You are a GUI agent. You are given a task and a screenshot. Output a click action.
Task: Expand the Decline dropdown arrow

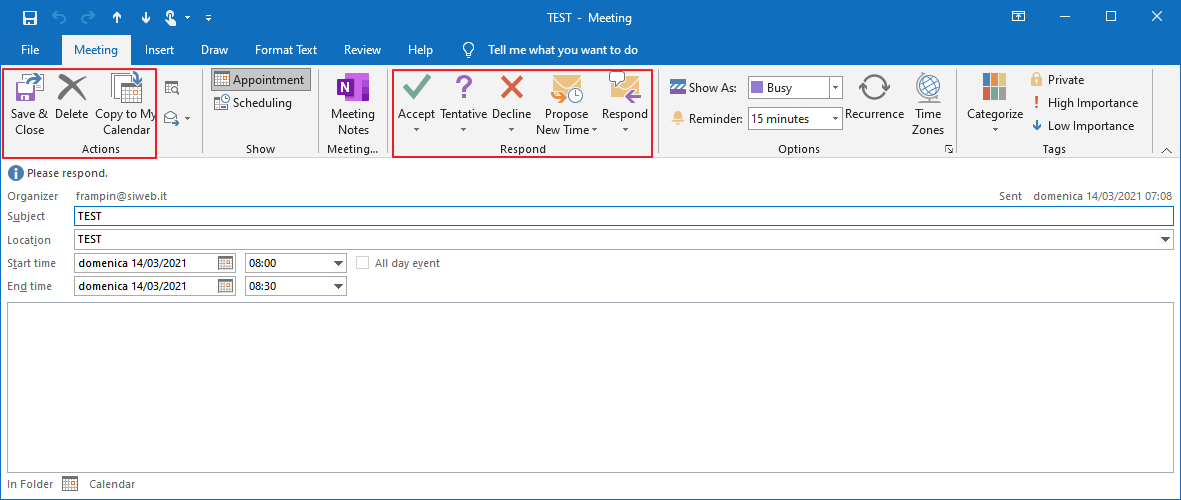pos(511,130)
